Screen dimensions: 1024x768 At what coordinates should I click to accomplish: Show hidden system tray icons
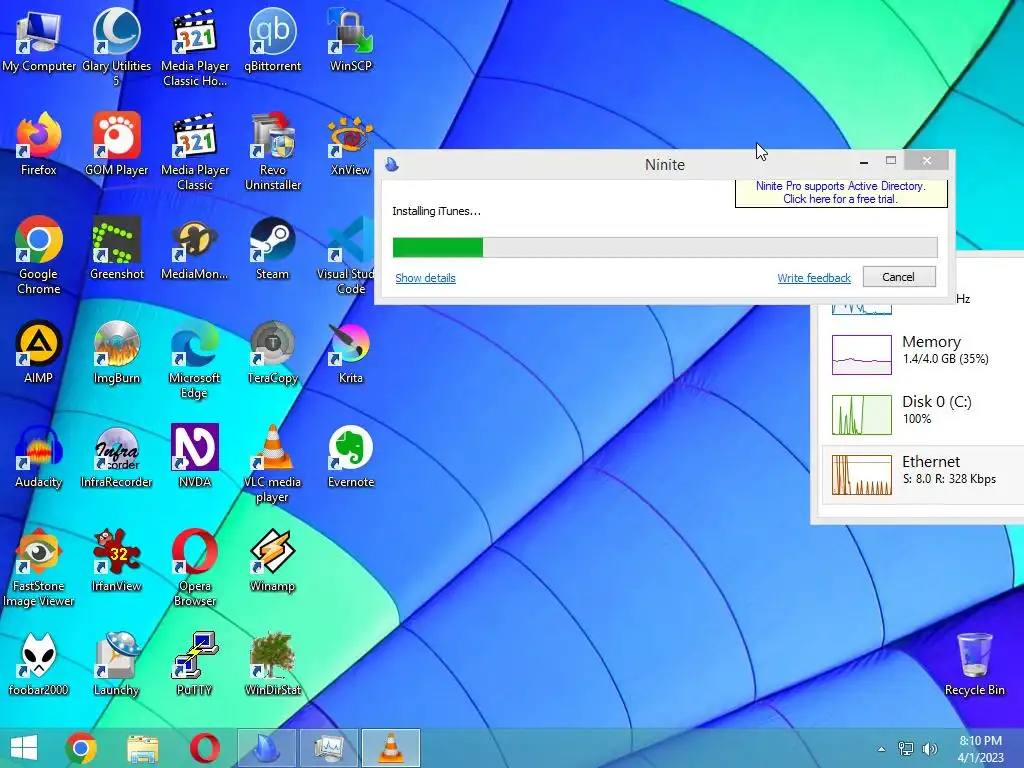pos(881,749)
